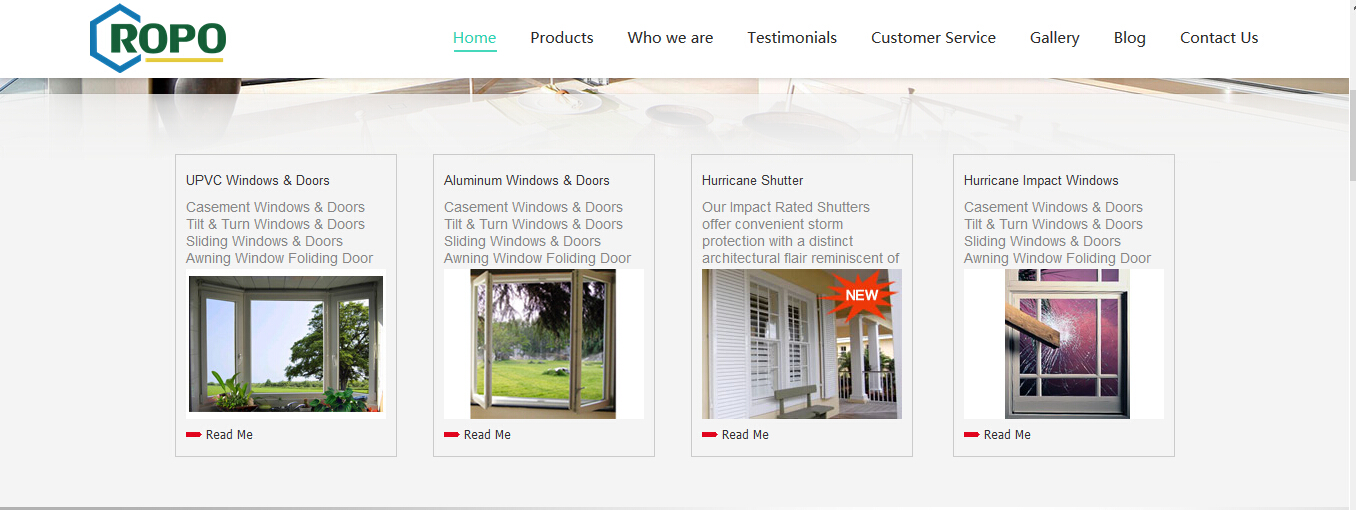This screenshot has height=510, width=1356.
Task: Click UPVC Windows & Doors heading
Action: 258,180
